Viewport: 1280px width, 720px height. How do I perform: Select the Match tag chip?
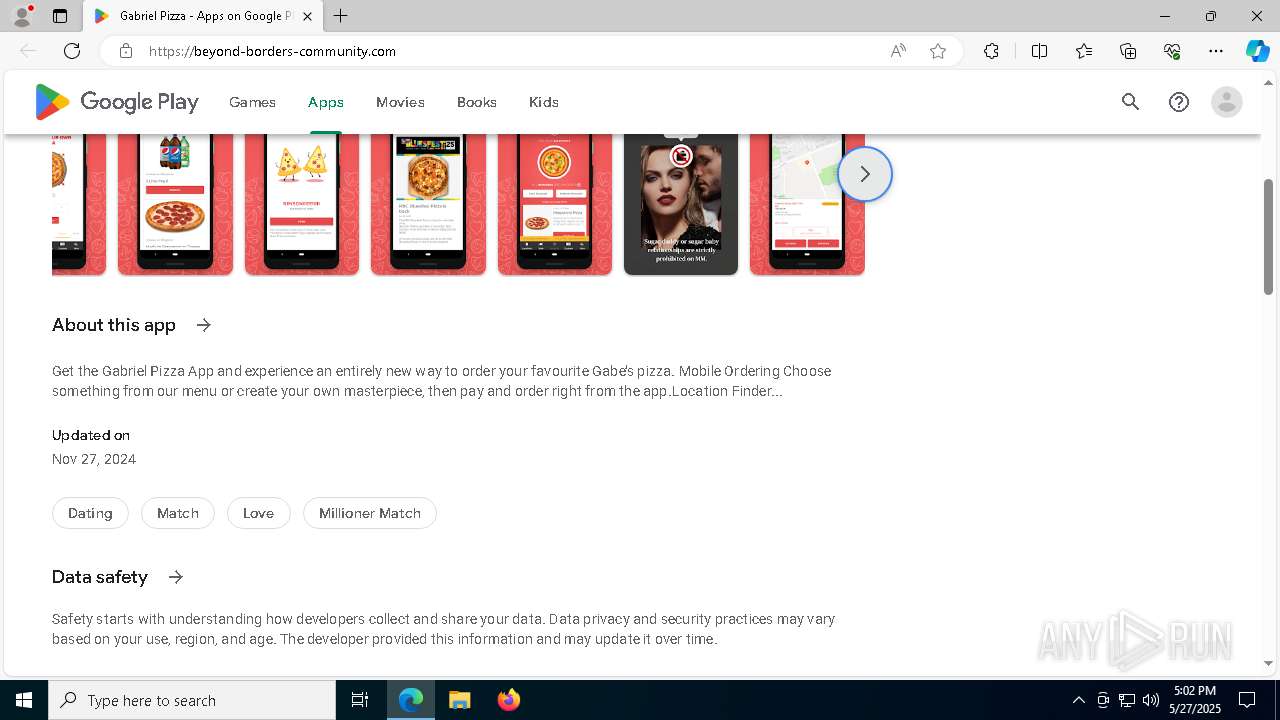click(x=178, y=513)
